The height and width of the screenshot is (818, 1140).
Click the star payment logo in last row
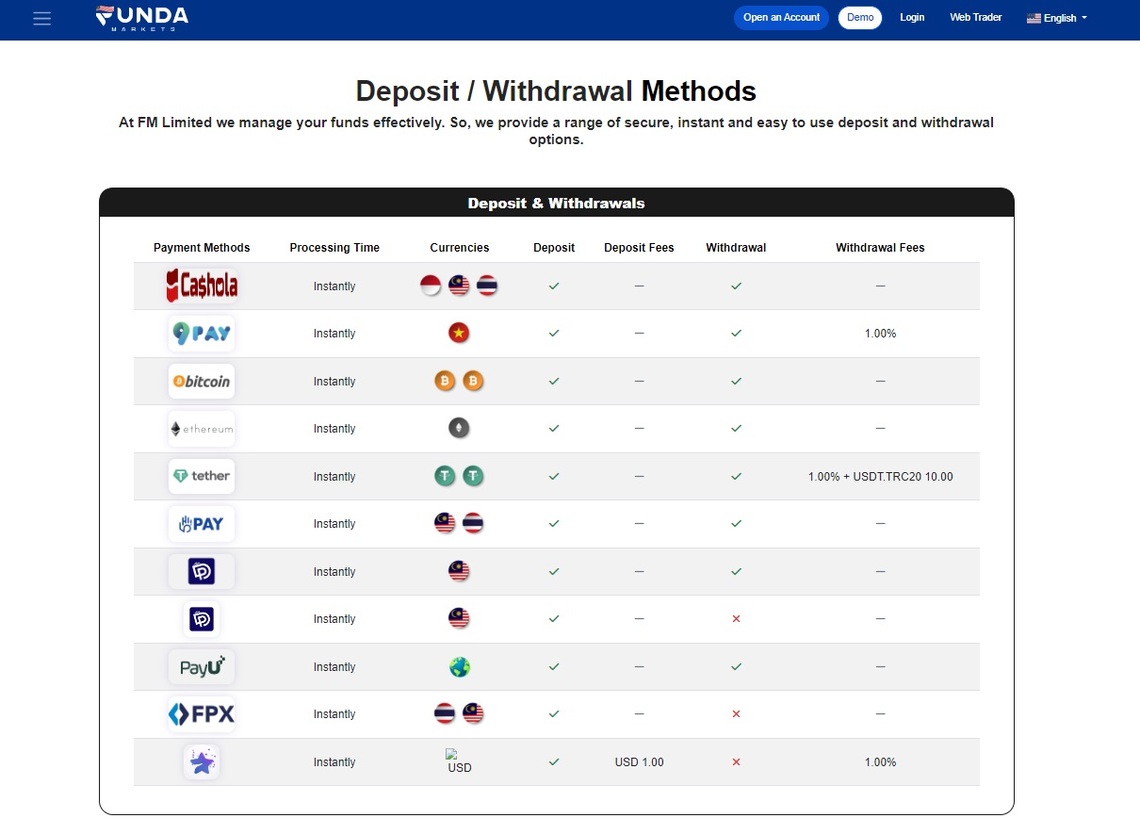pos(201,762)
